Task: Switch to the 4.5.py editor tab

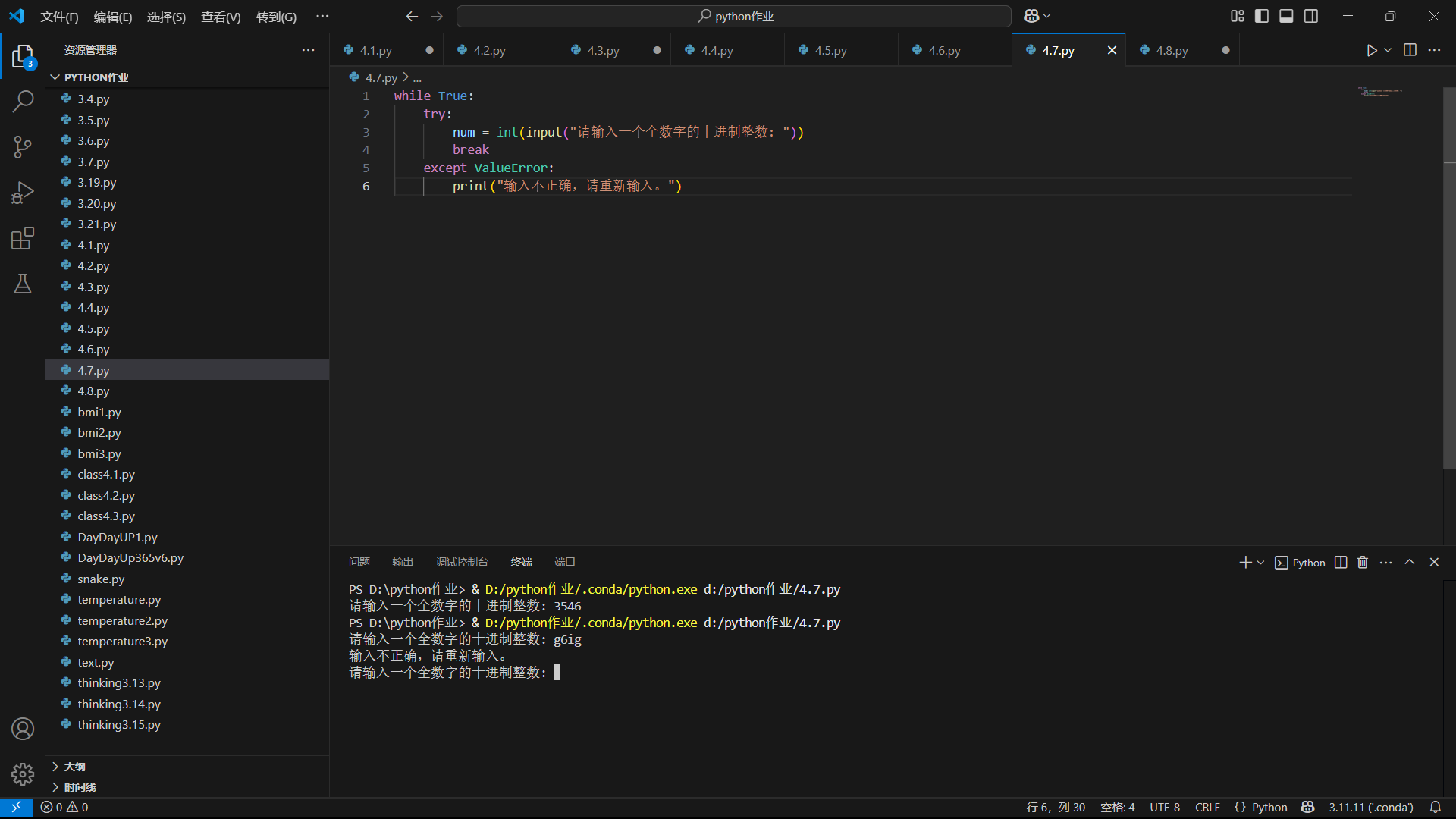Action: (830, 50)
